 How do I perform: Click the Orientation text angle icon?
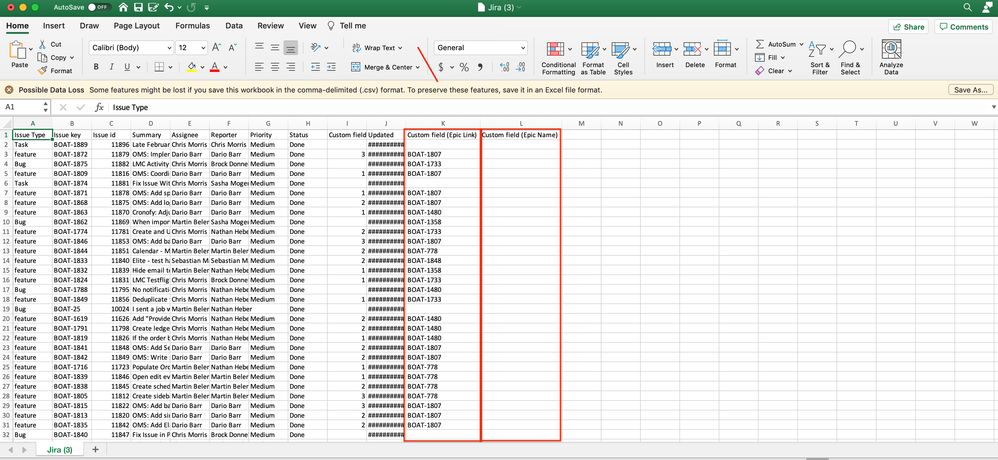point(316,48)
